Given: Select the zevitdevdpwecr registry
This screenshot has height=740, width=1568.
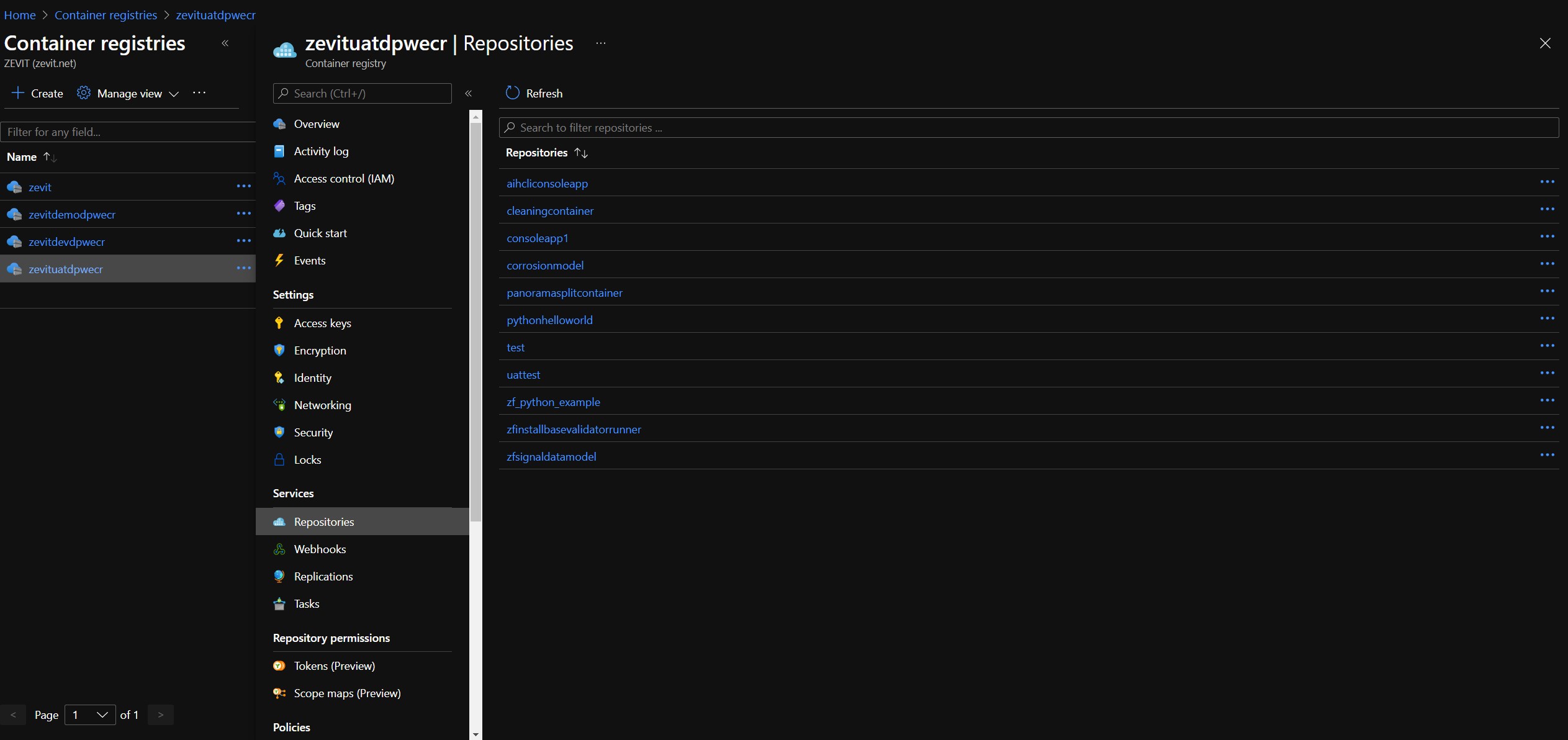Looking at the screenshot, I should pos(66,242).
